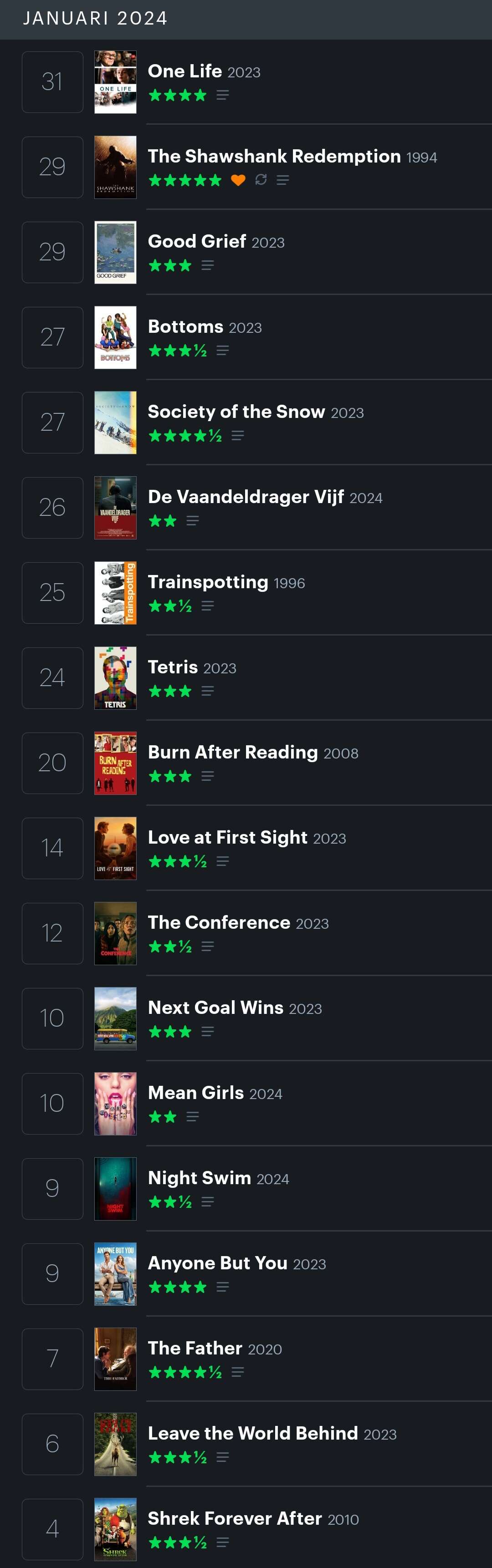Image resolution: width=492 pixels, height=1568 pixels.
Task: Click the day 31 date box
Action: tap(52, 82)
